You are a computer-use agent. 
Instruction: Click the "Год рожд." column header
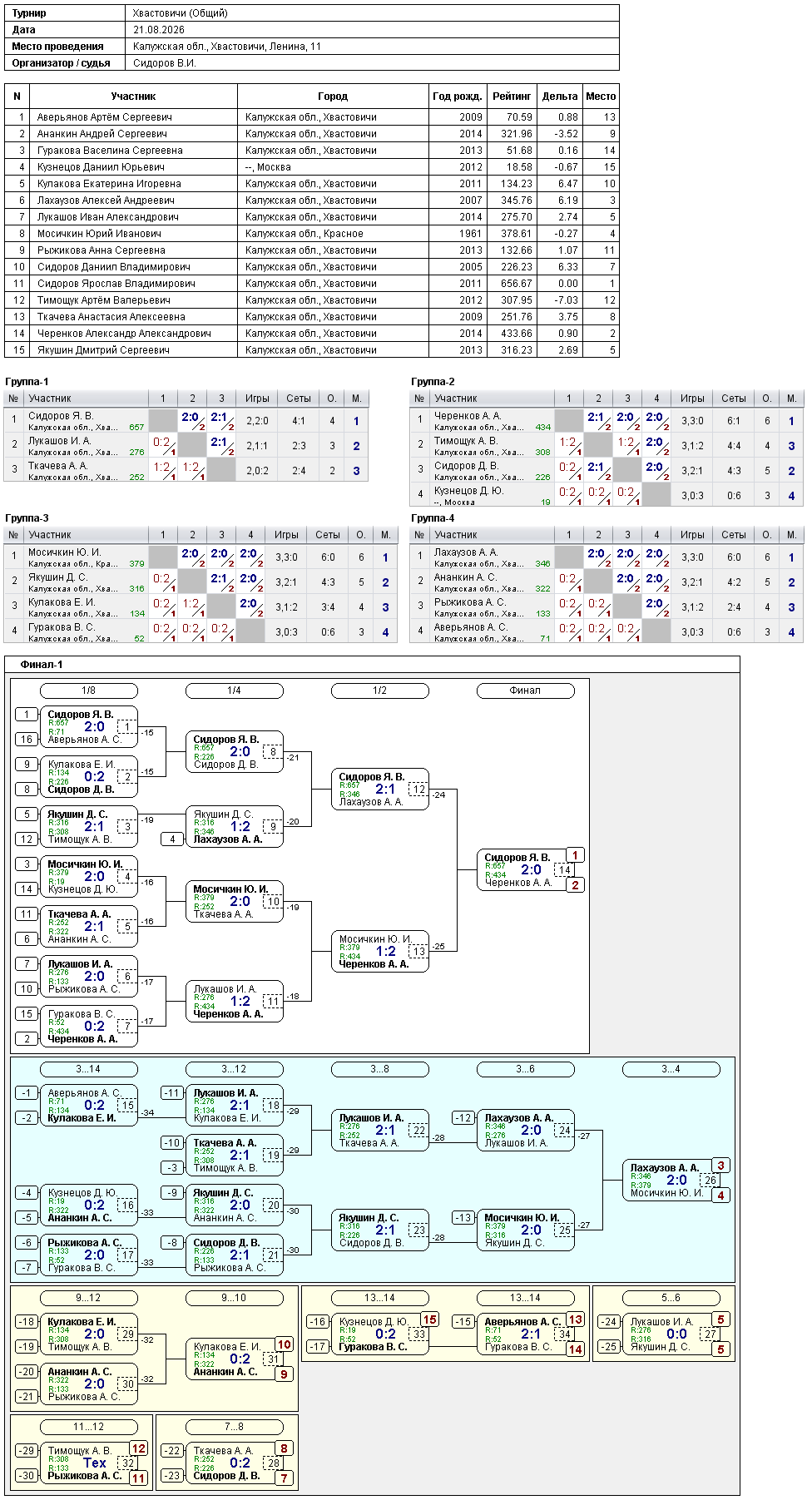pos(458,97)
